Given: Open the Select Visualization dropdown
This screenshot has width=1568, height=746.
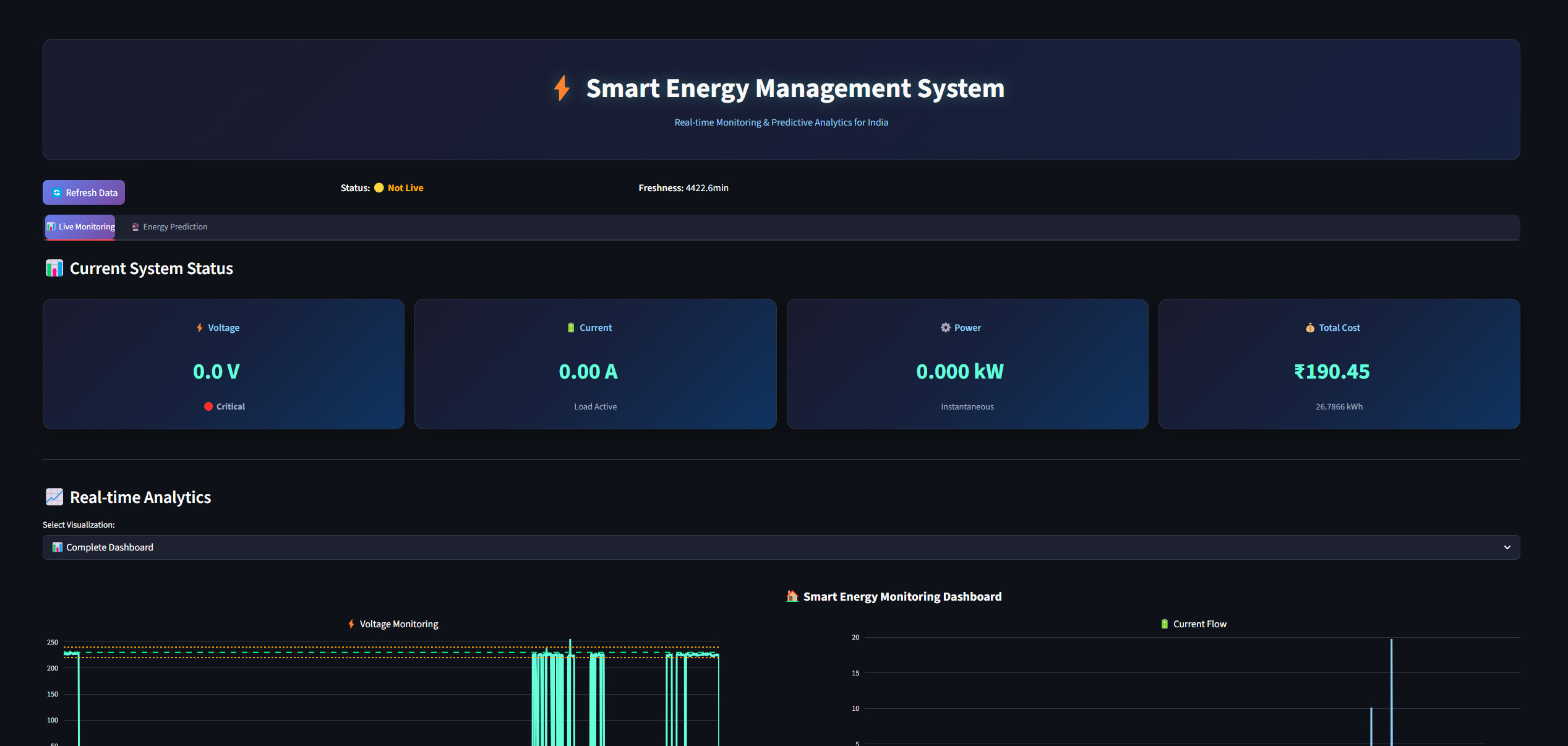Looking at the screenshot, I should click(x=781, y=547).
